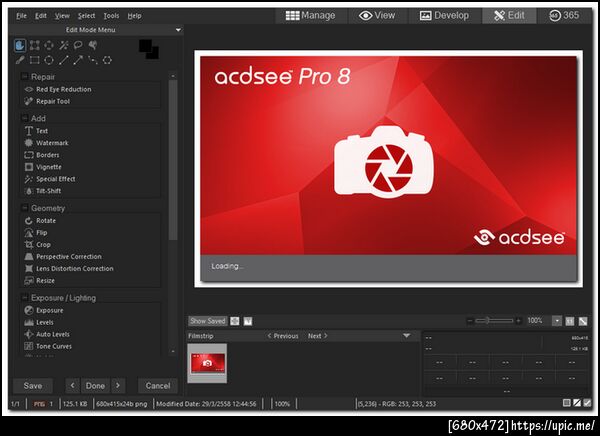Image resolution: width=600 pixels, height=436 pixels.
Task: Click the fit image diagonal-arrow icon
Action: coord(583,321)
